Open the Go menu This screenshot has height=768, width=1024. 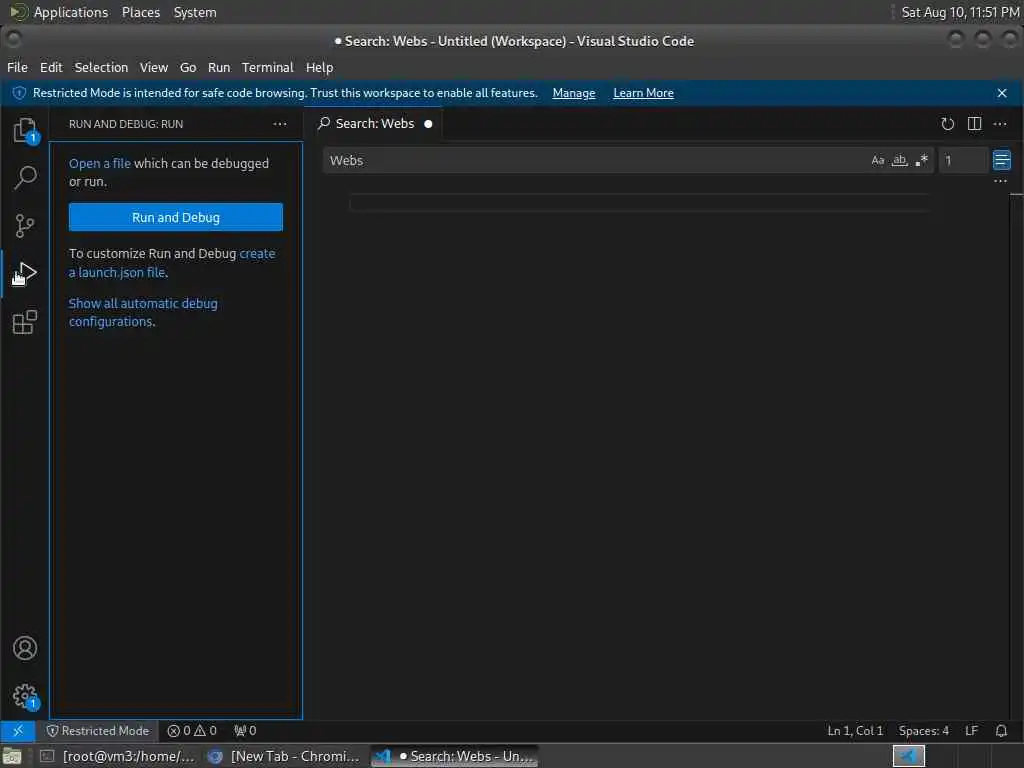pos(188,67)
